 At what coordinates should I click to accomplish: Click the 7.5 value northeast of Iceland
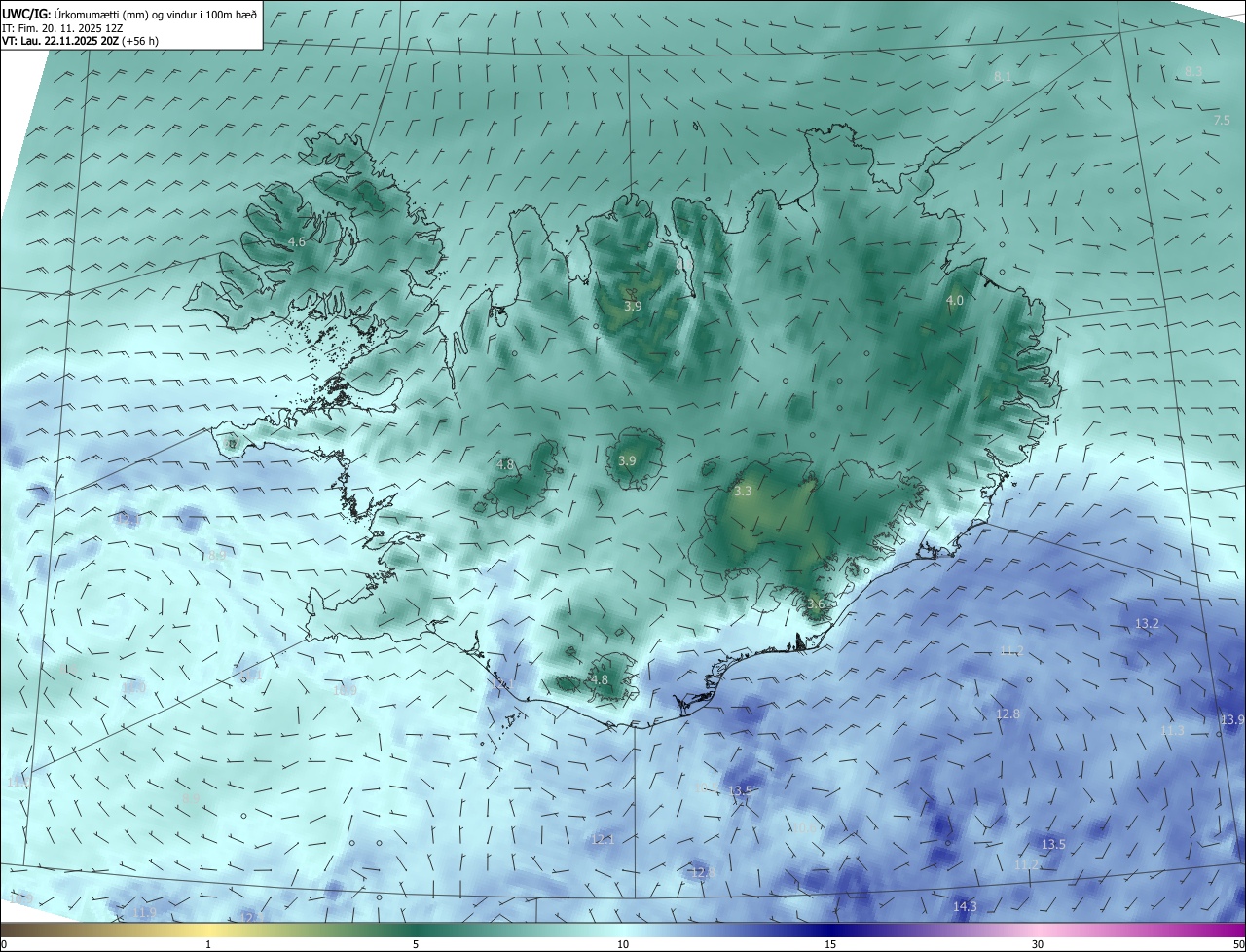(x=1223, y=120)
